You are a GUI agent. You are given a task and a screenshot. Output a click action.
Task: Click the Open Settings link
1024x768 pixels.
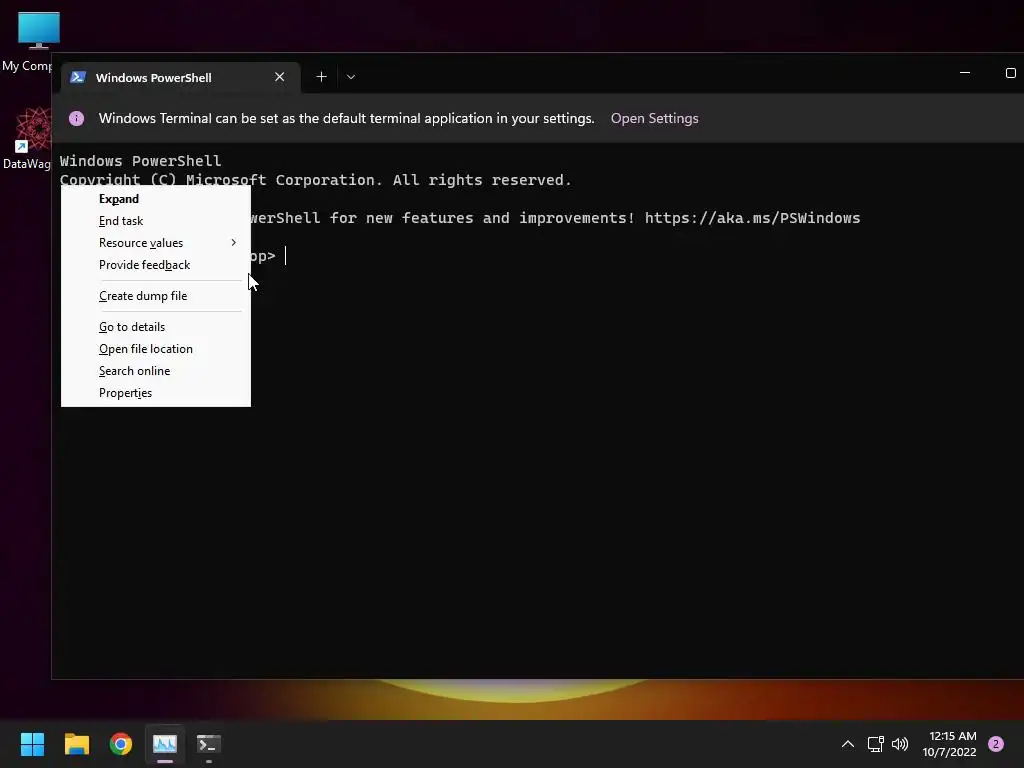654,118
